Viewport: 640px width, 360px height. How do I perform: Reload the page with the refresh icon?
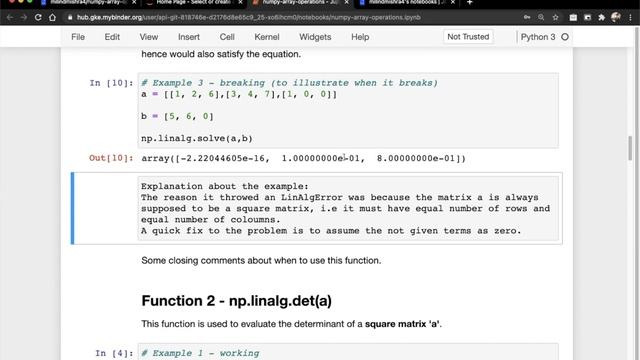click(38, 18)
